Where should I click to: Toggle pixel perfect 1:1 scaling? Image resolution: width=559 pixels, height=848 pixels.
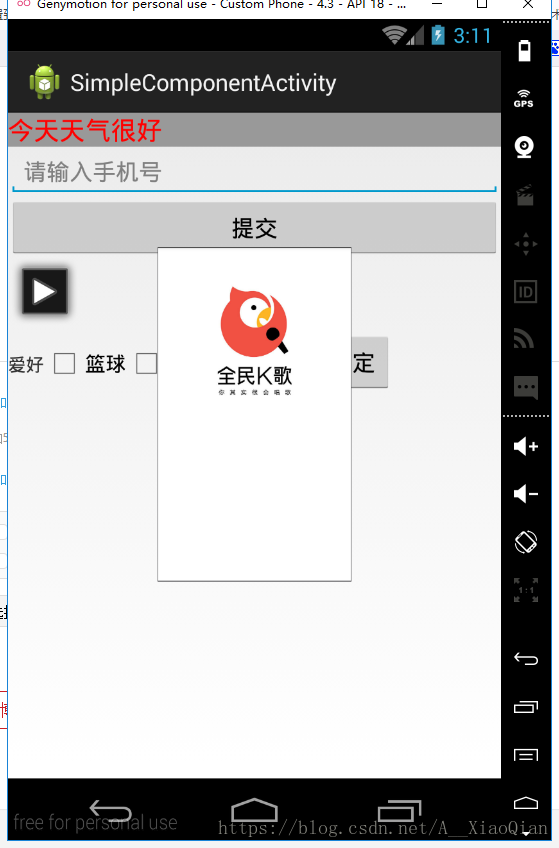tap(525, 590)
